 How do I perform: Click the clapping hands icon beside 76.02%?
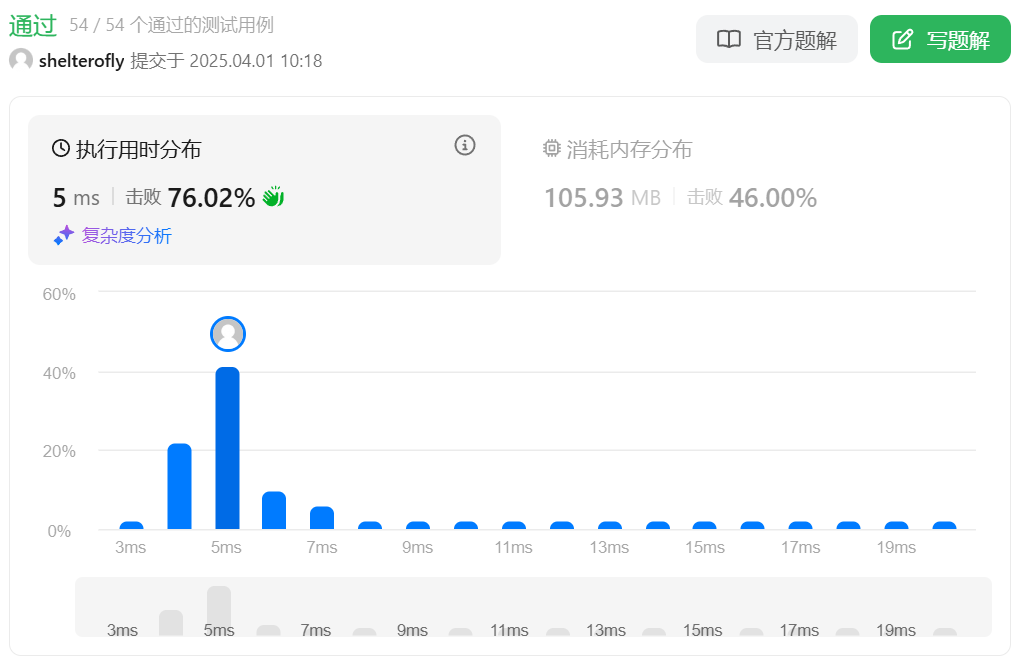click(273, 197)
